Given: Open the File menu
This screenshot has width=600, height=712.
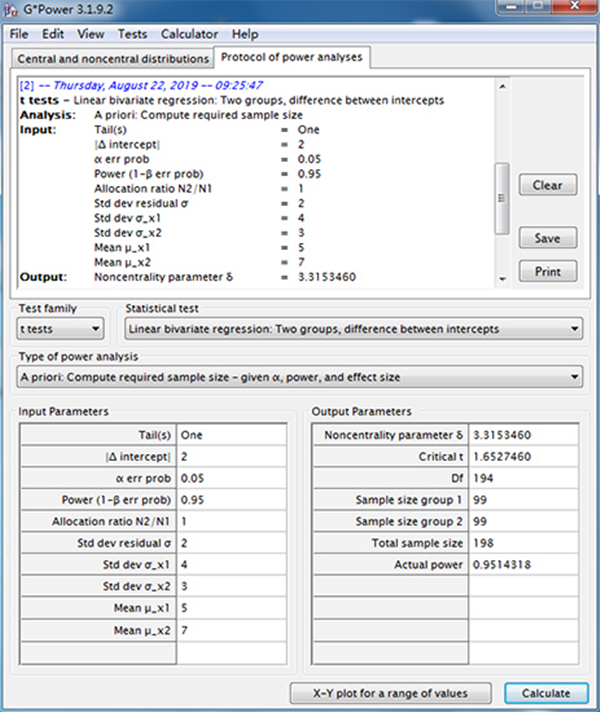Looking at the screenshot, I should coord(20,34).
